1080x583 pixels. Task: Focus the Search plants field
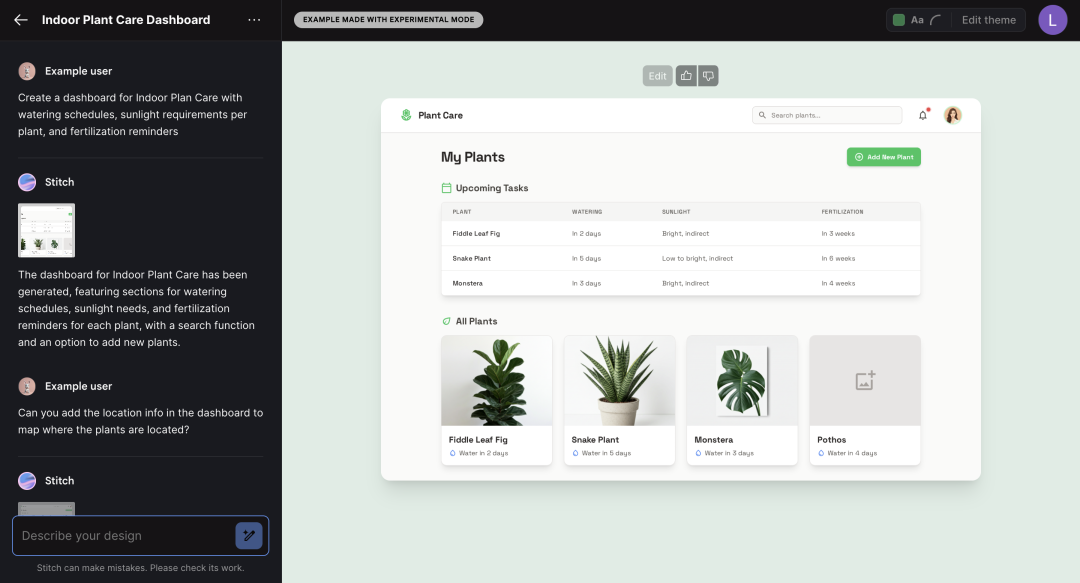(x=827, y=115)
